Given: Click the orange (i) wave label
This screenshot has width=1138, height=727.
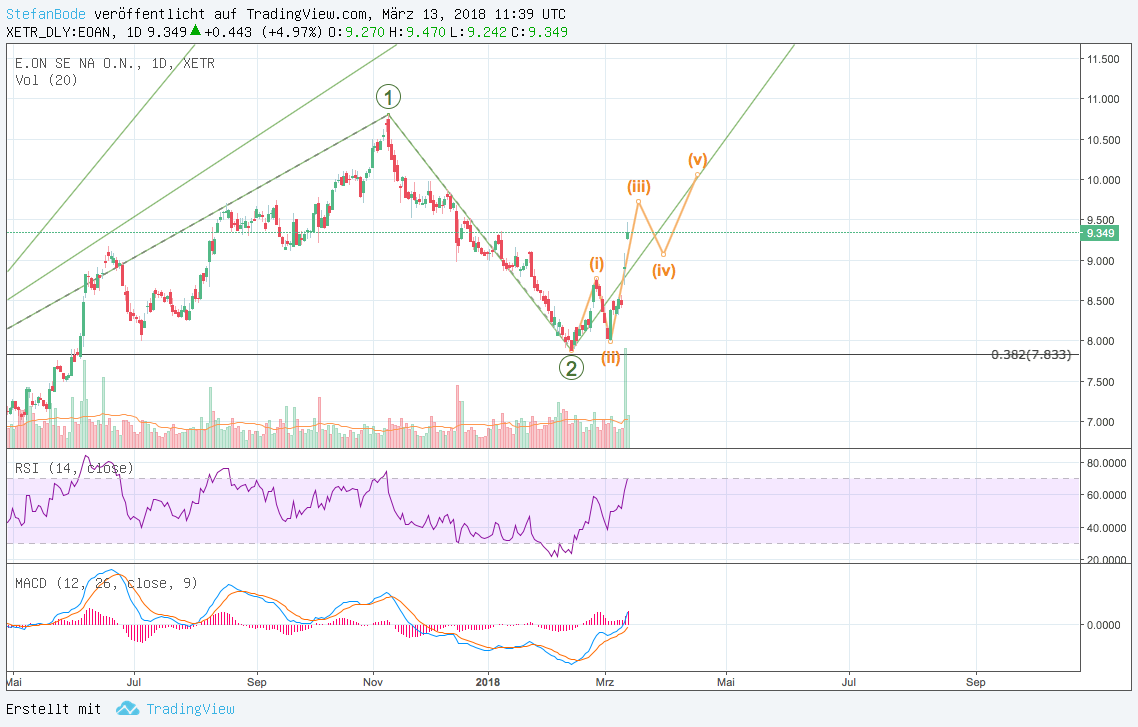Looking at the screenshot, I should tap(597, 263).
